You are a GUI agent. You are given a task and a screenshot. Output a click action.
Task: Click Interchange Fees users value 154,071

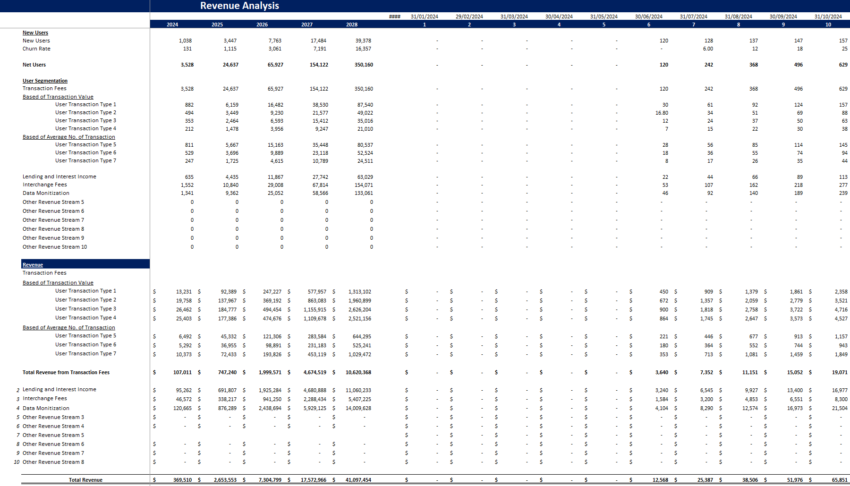(363, 185)
